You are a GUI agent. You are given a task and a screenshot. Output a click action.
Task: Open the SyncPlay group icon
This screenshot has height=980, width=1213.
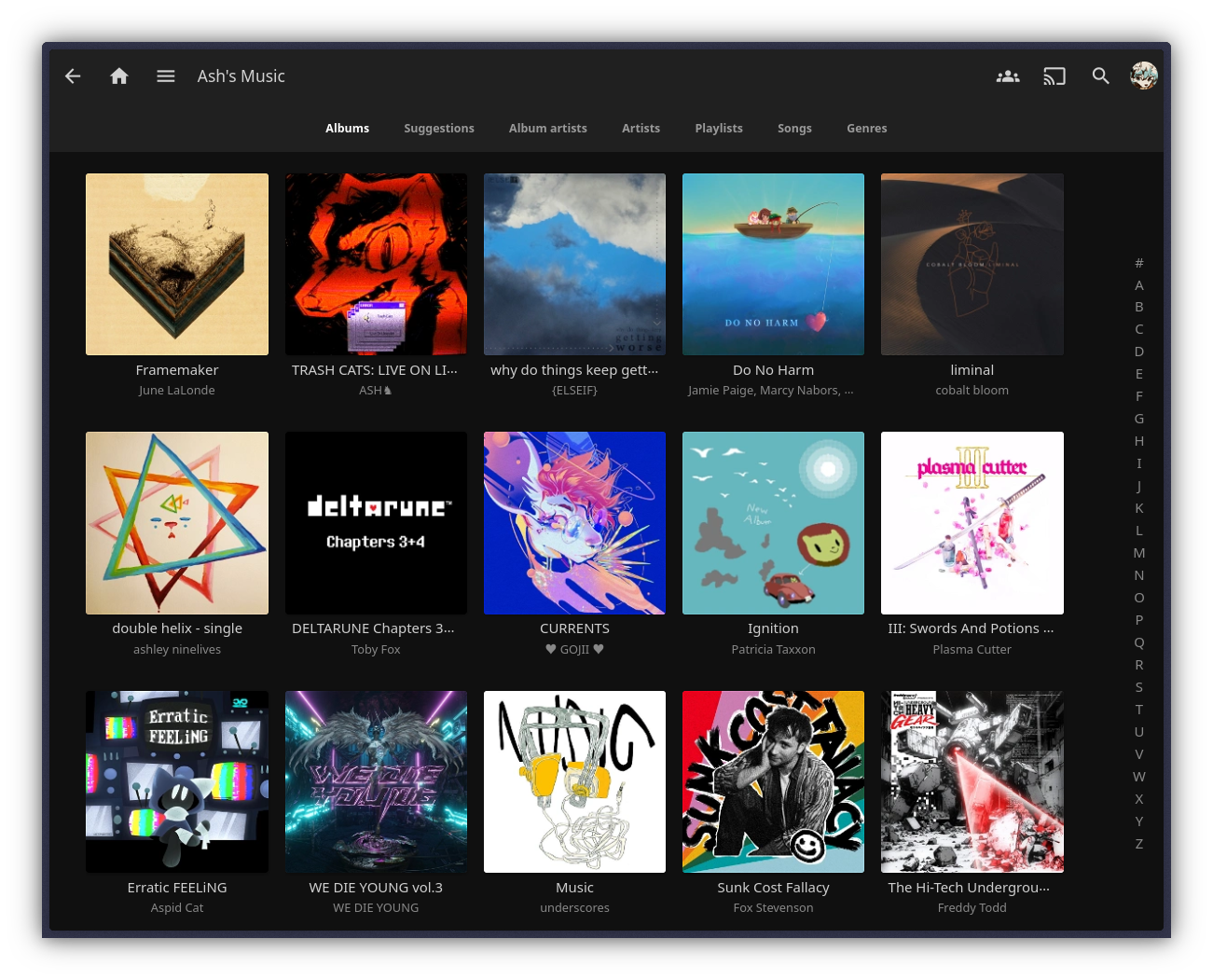[x=1007, y=76]
